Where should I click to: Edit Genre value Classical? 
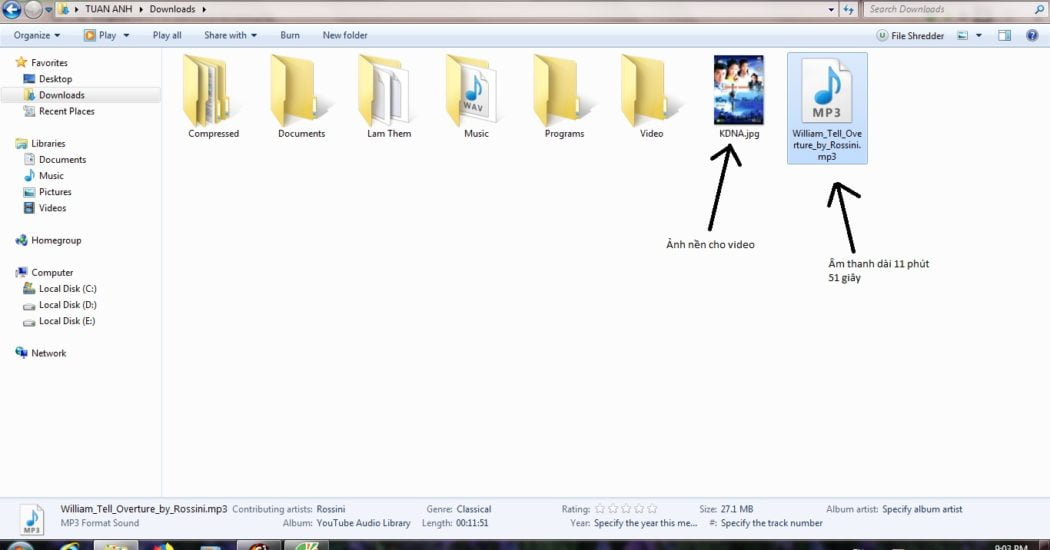click(x=473, y=509)
